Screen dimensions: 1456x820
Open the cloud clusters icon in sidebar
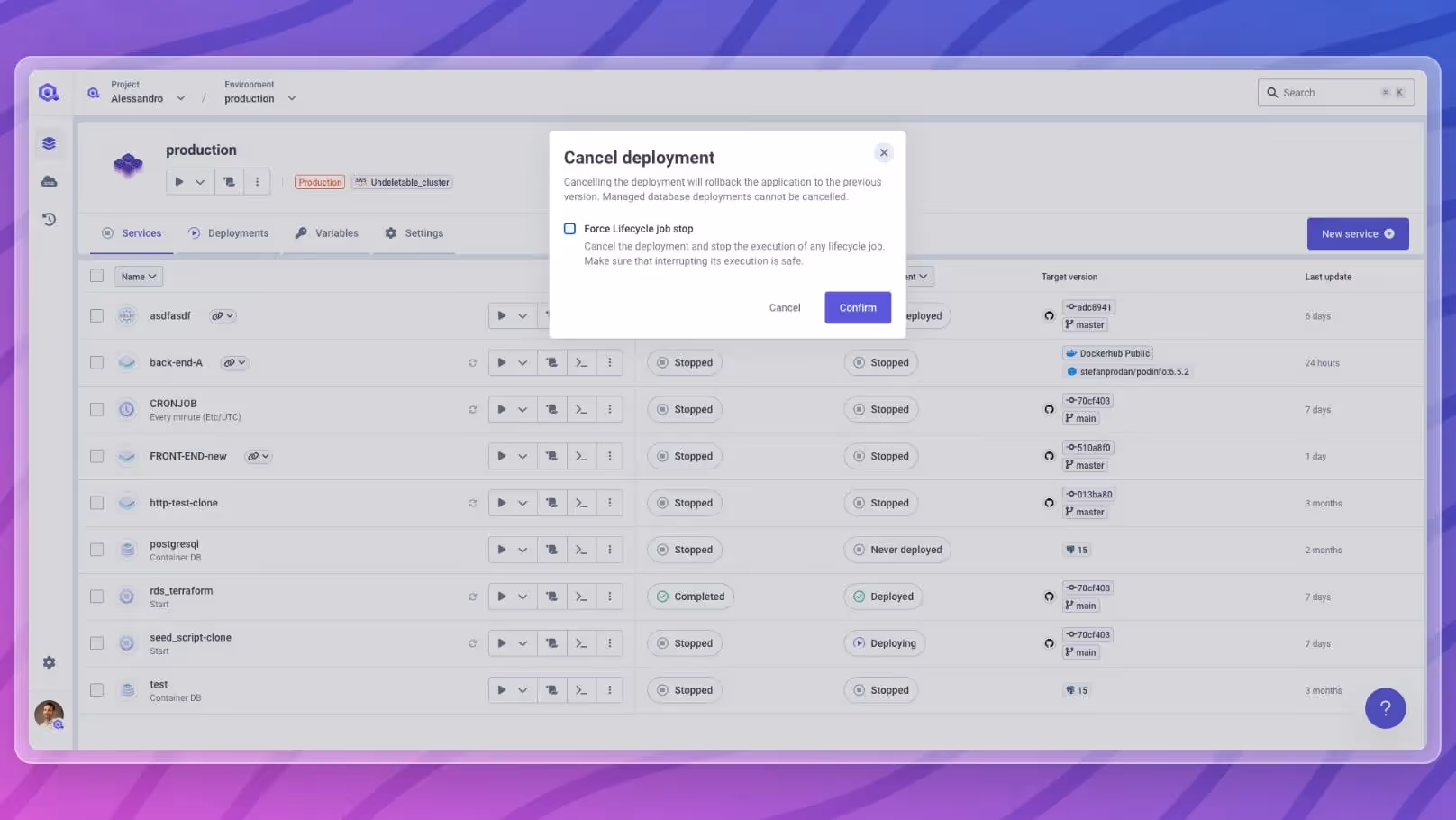[x=49, y=181]
